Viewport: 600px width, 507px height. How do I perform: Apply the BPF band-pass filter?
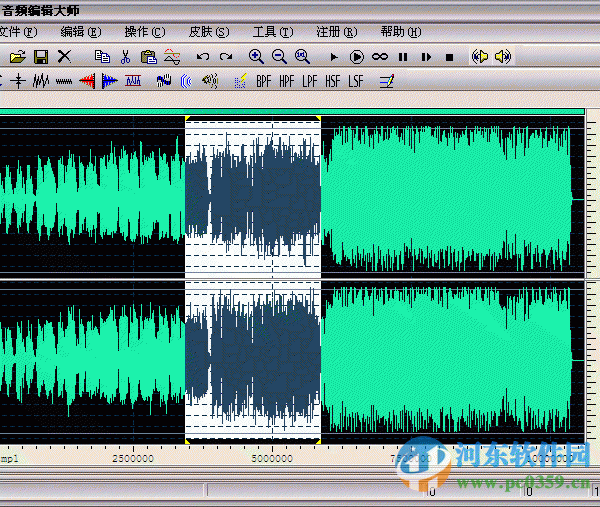tap(264, 81)
